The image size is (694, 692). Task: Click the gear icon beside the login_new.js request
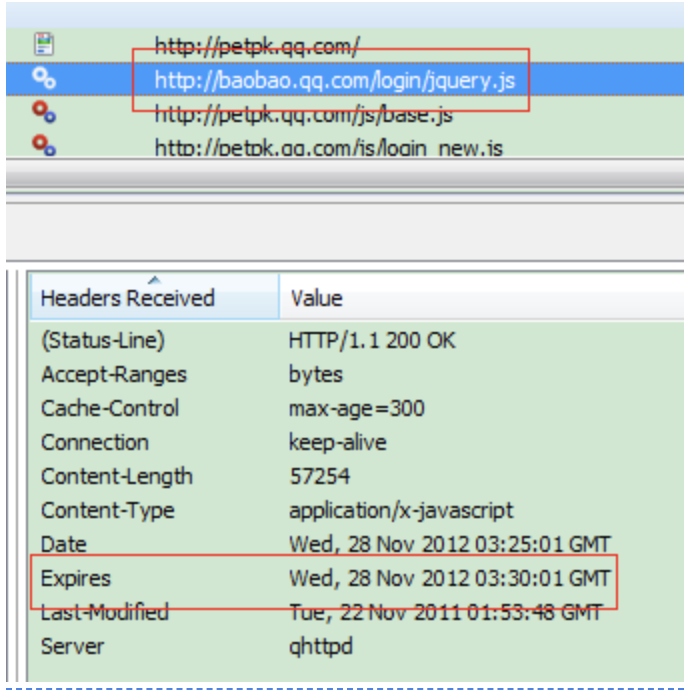click(44, 145)
